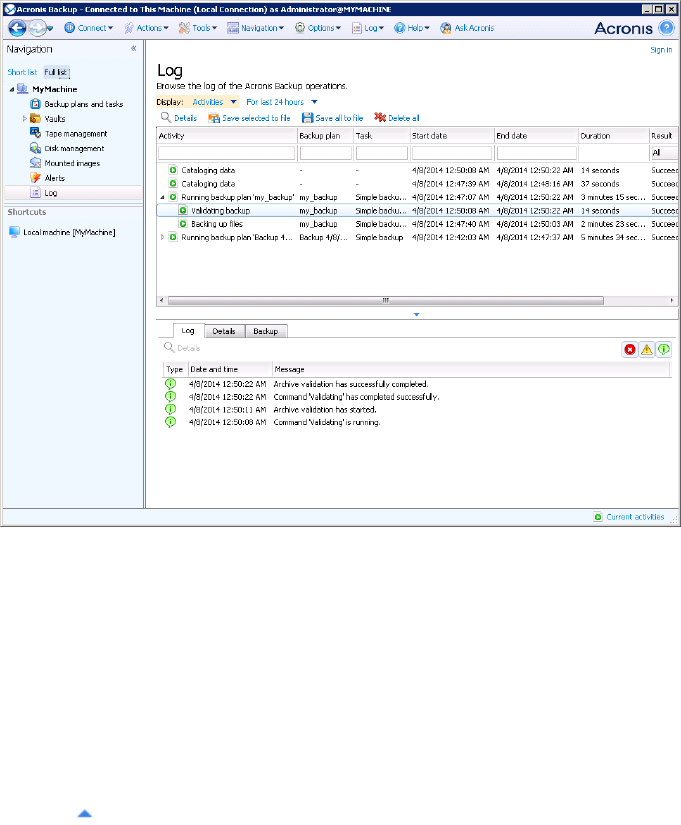This screenshot has height=825, width=681.
Task: Open the Help menu
Action: (x=412, y=28)
